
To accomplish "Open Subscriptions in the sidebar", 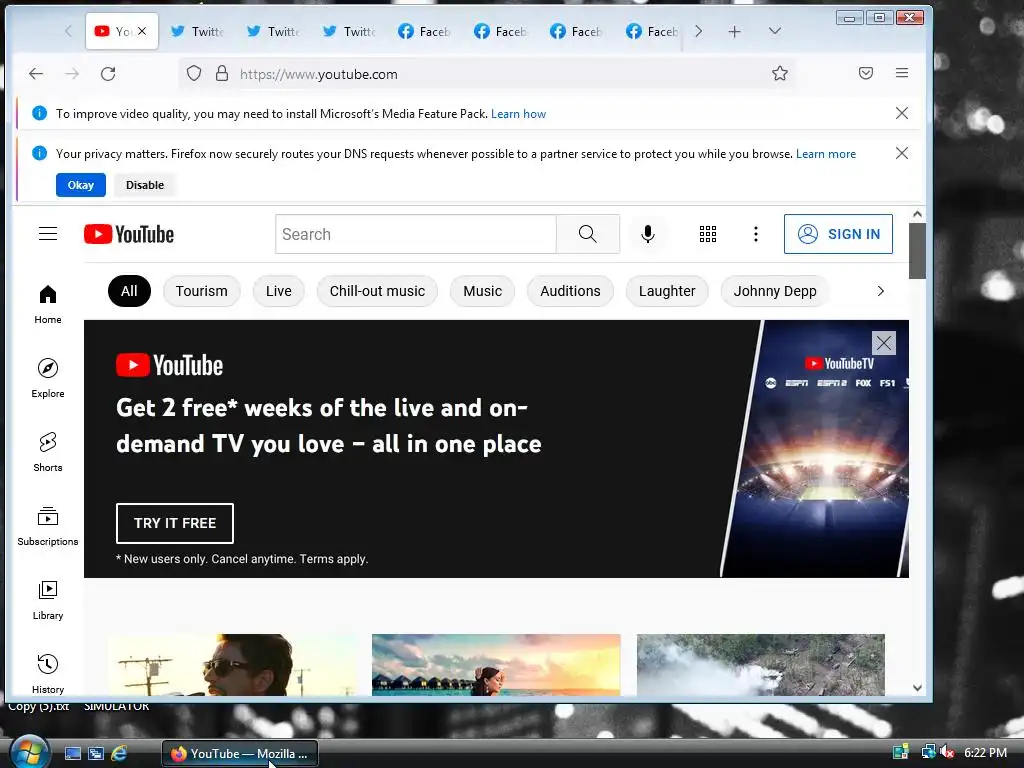I will click(48, 526).
